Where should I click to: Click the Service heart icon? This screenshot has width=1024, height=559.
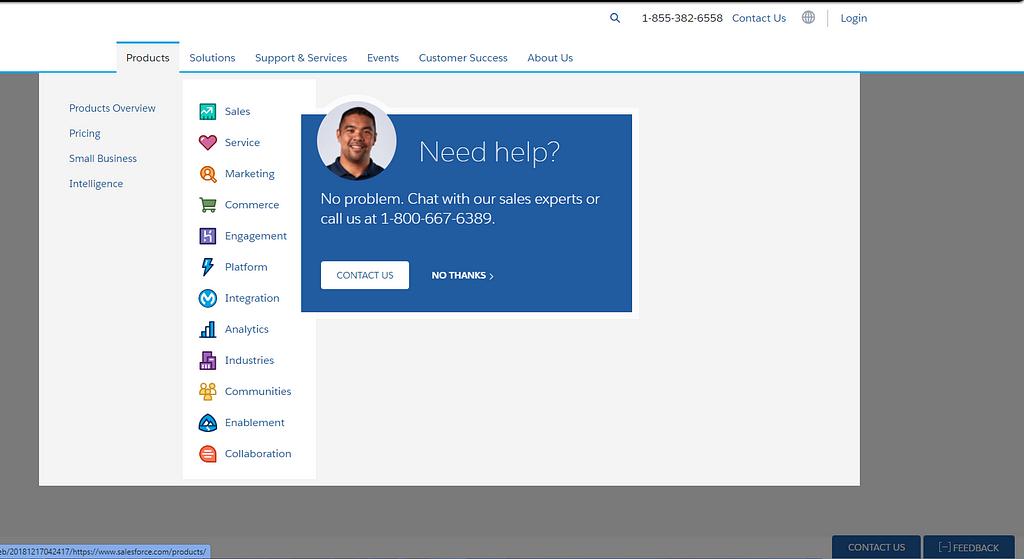pyautogui.click(x=207, y=143)
